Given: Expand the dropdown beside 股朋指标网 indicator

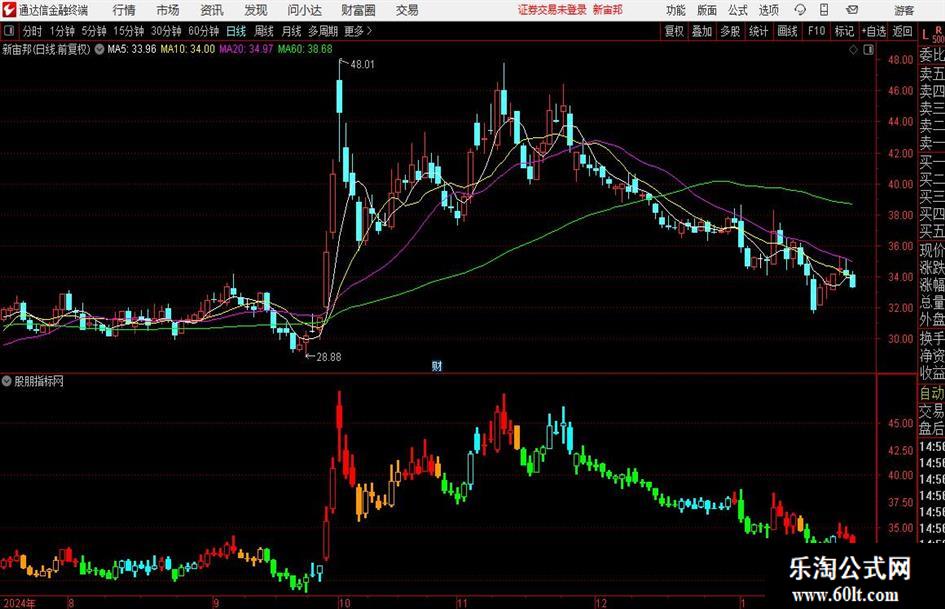Looking at the screenshot, I should (x=7, y=381).
